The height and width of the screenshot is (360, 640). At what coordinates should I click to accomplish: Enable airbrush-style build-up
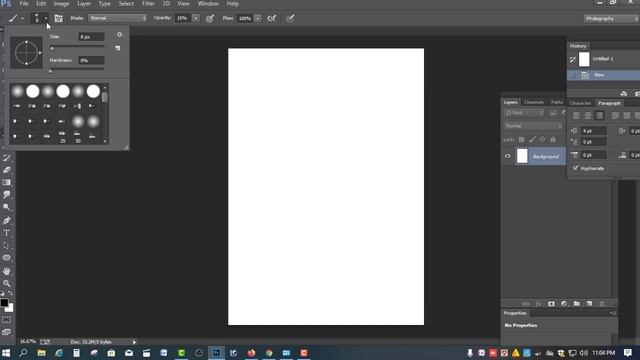271,18
